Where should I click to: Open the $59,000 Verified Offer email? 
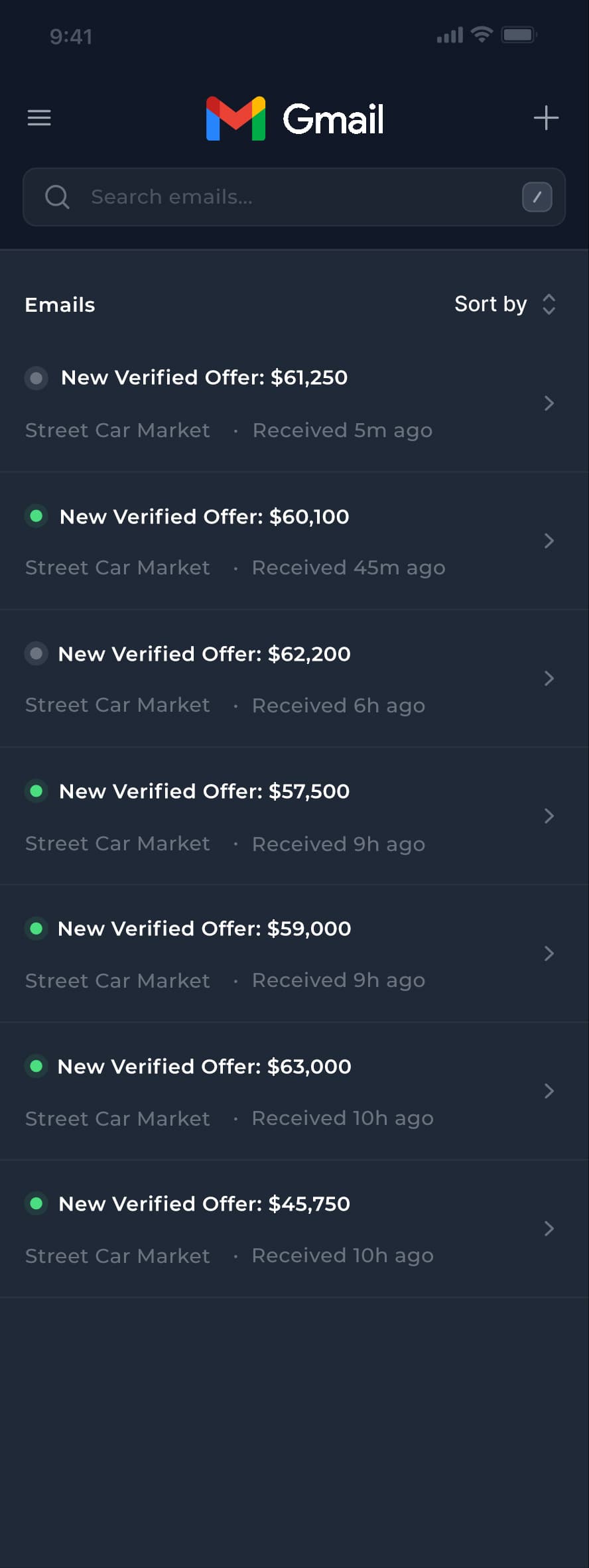point(204,929)
